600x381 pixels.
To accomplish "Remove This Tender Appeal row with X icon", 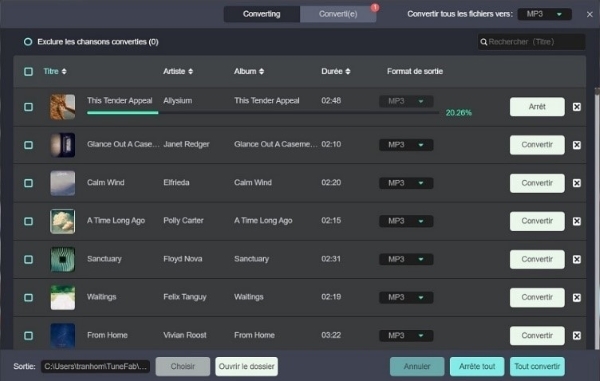I will click(x=577, y=107).
